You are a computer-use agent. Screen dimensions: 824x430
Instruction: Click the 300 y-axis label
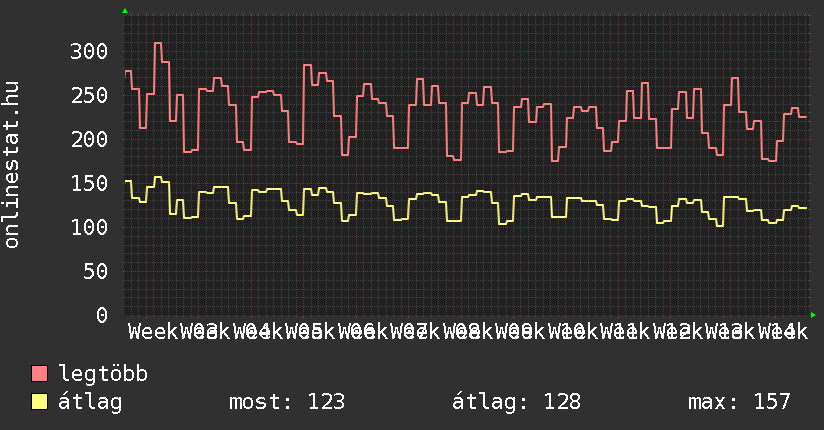pos(88,51)
